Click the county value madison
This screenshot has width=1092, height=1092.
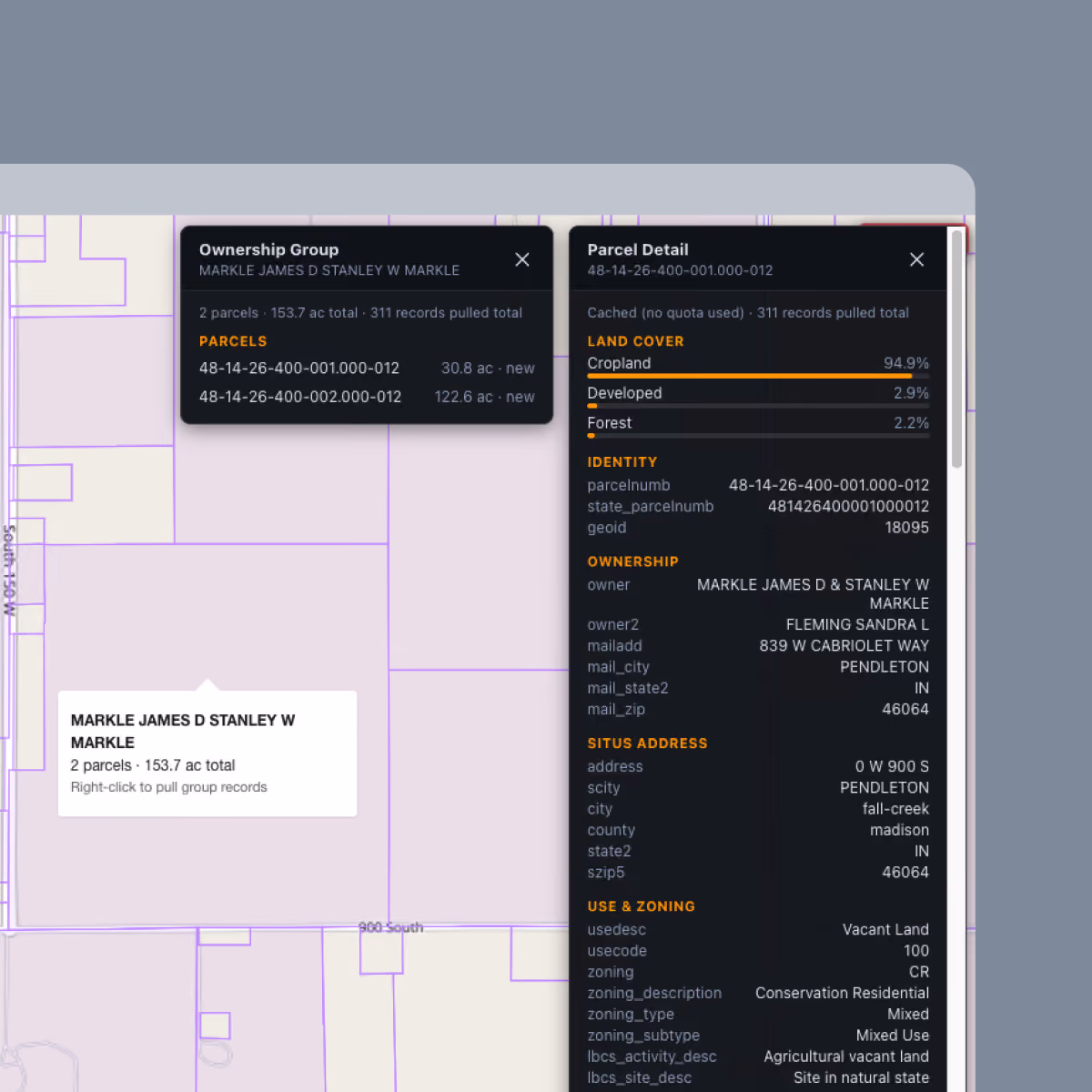tap(899, 830)
